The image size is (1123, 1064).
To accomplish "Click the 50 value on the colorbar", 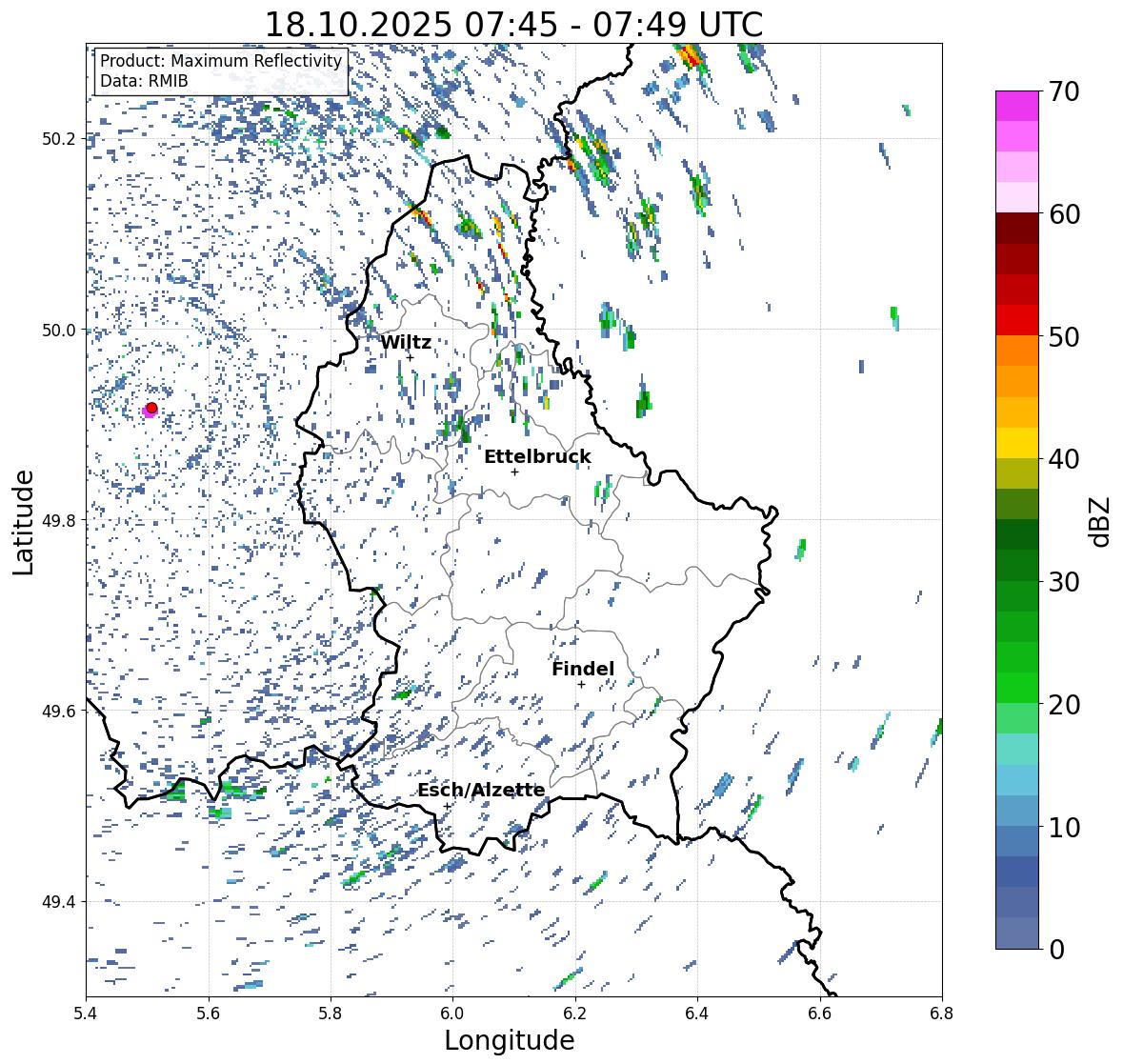I will (x=1064, y=336).
